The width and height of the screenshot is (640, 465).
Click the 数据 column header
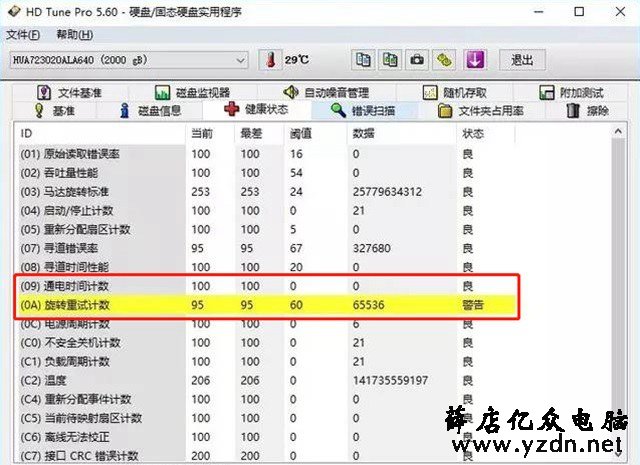402,133
